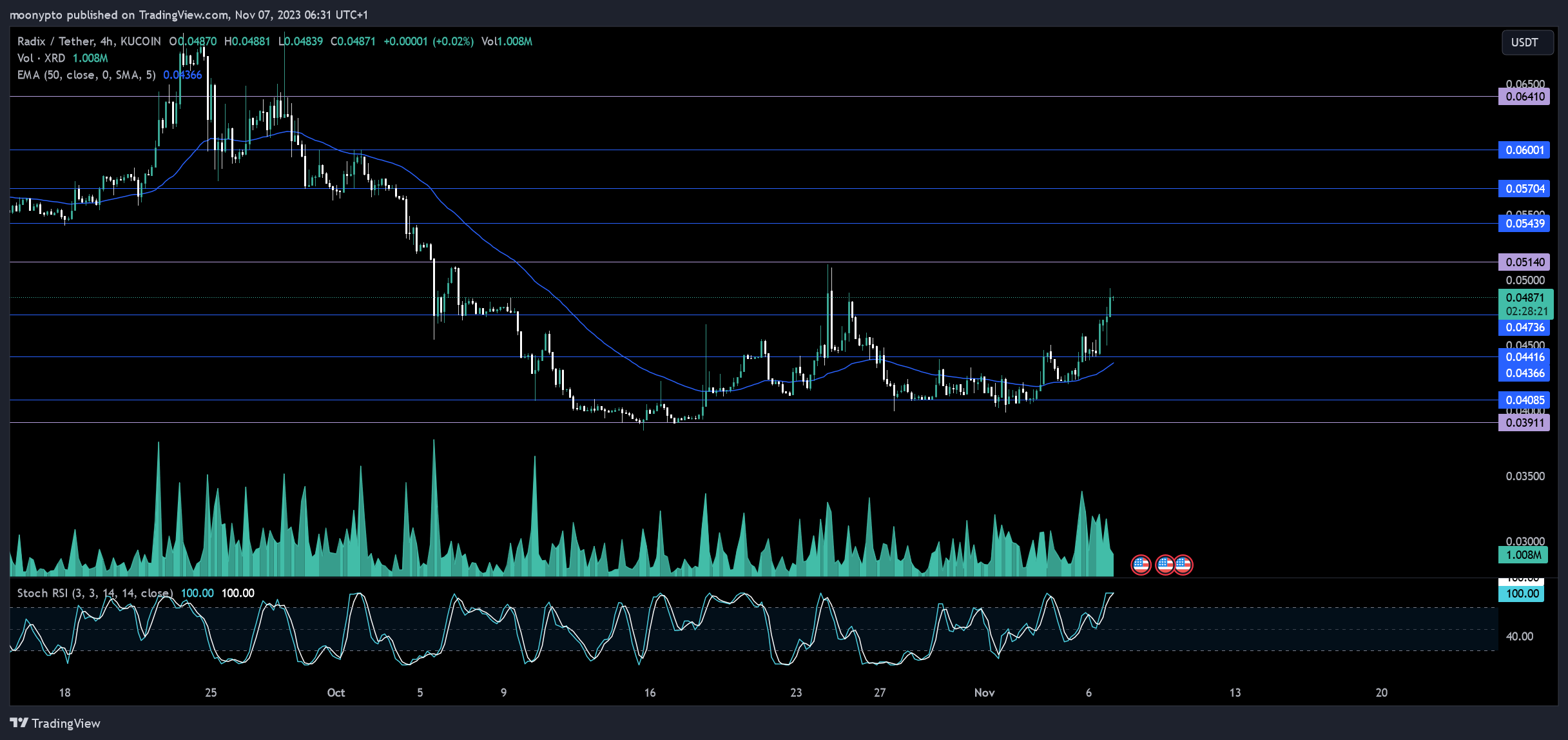This screenshot has width=1568, height=740.
Task: Click the Vol · XRD indicator legend
Action: [63, 58]
